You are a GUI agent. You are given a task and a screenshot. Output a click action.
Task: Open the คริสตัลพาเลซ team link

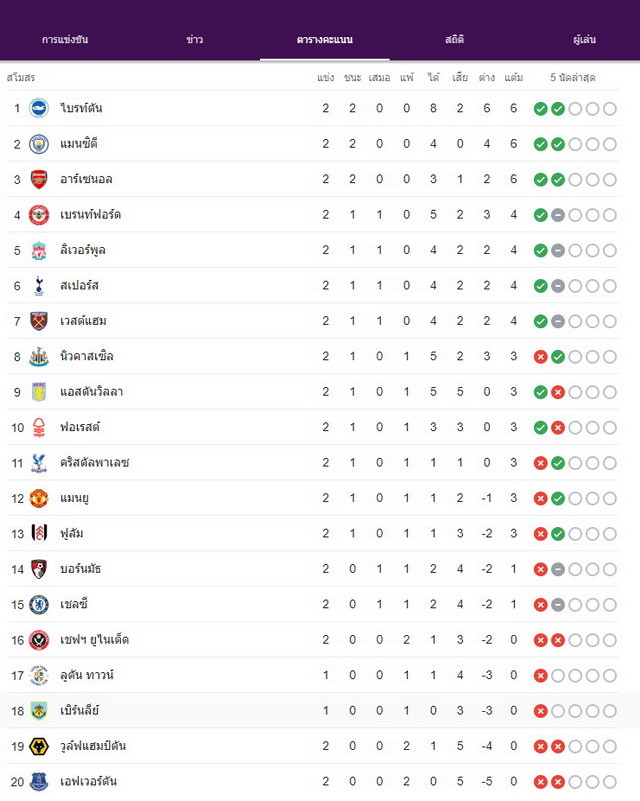click(94, 463)
